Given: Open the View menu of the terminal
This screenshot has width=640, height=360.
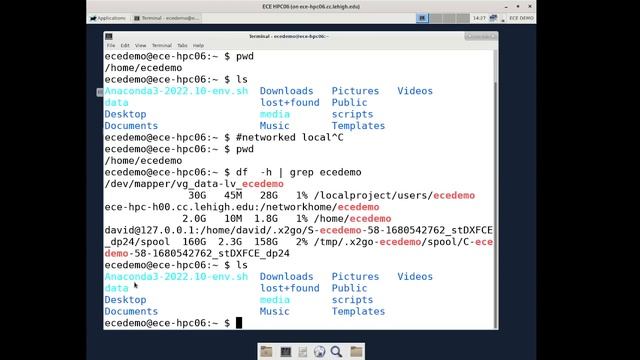Looking at the screenshot, I should click(x=140, y=45).
